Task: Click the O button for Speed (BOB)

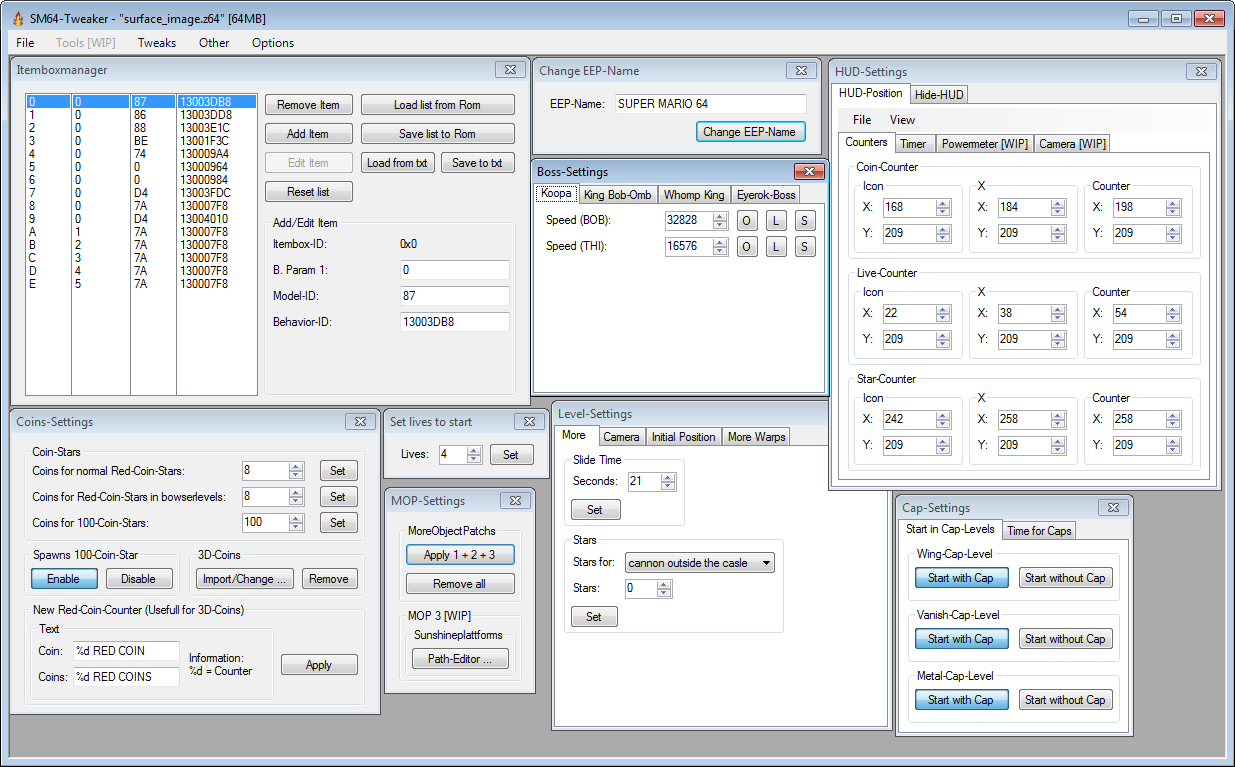Action: (x=747, y=220)
